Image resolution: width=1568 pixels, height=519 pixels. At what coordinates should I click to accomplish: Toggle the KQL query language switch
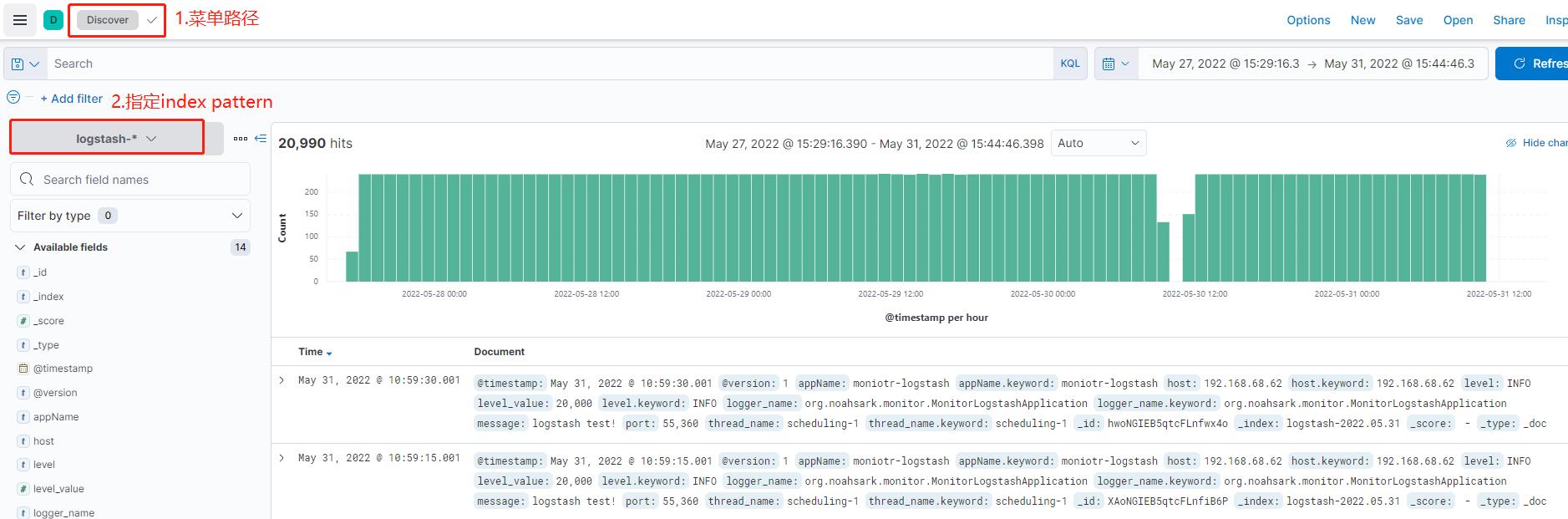point(1070,64)
